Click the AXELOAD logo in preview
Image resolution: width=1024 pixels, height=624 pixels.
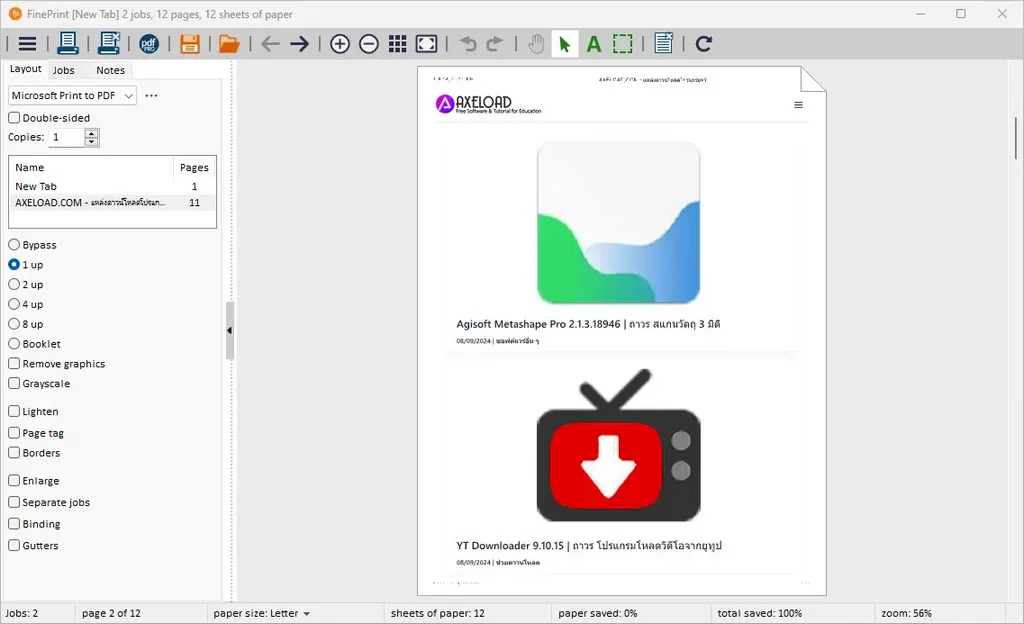488,104
